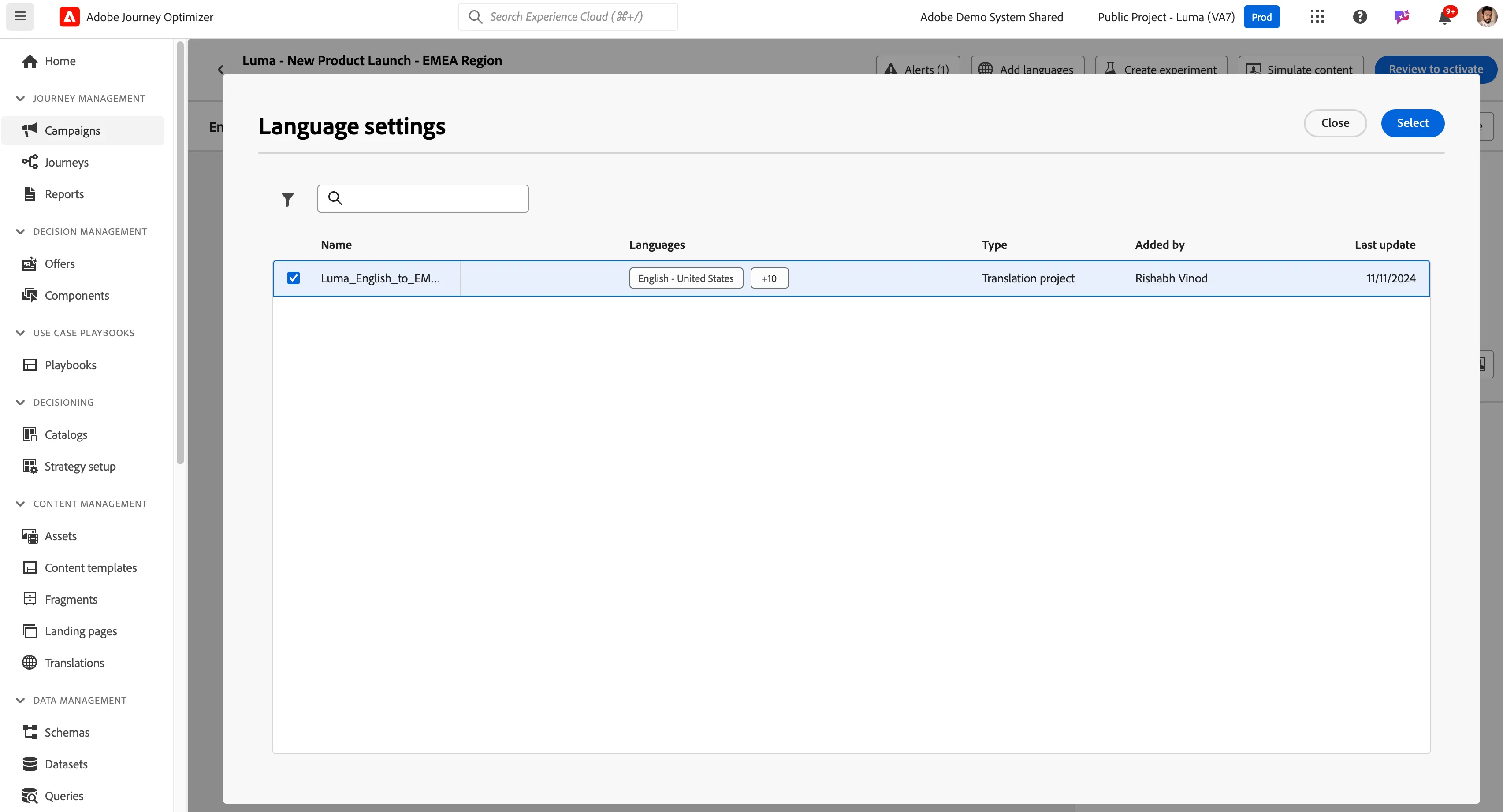Open the help question mark icon
This screenshot has height=812, width=1503.
click(1359, 17)
